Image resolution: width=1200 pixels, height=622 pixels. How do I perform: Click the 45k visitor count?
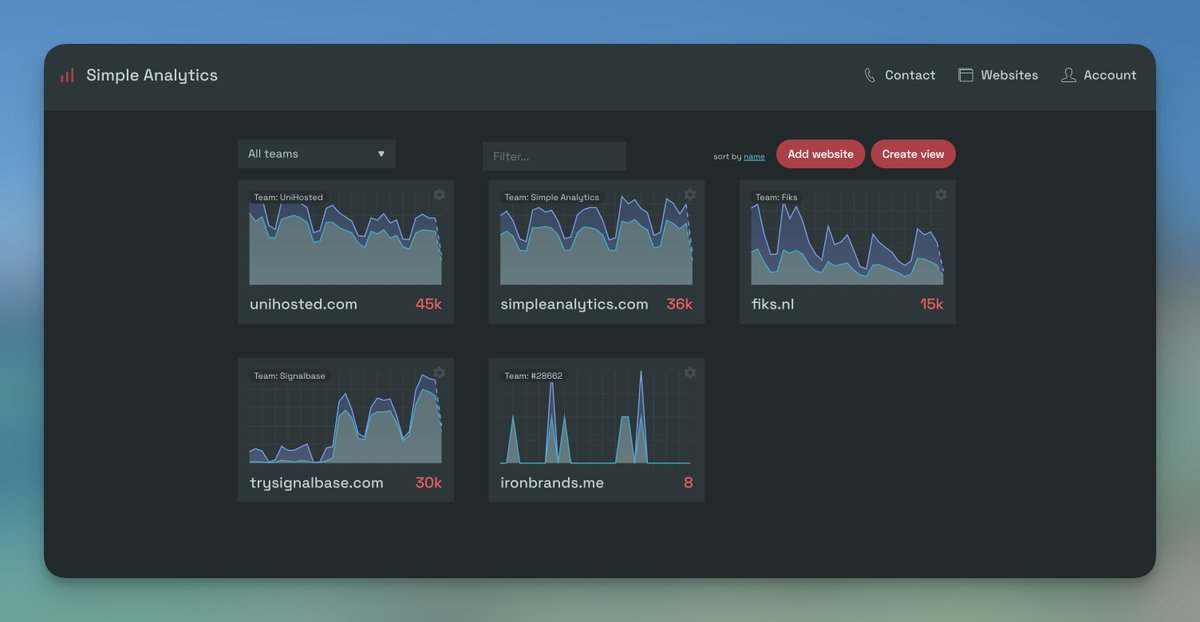(x=429, y=304)
